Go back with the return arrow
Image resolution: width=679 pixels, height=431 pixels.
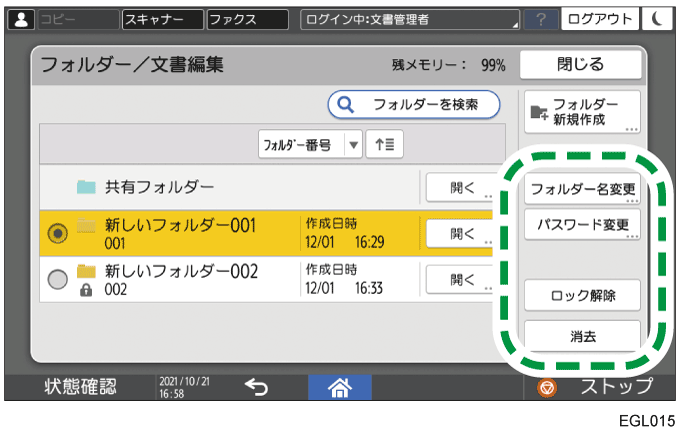point(256,387)
